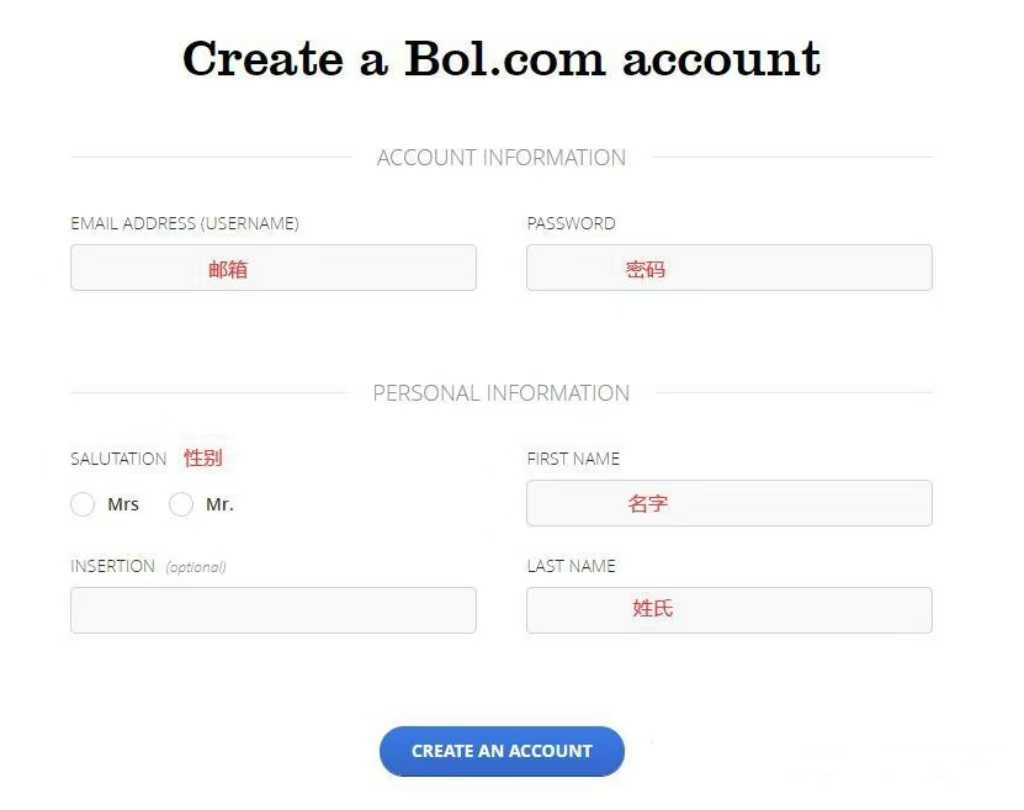Image resolution: width=1024 pixels, height=810 pixels.
Task: Select the Mrs salutation radio button
Action: pos(83,505)
